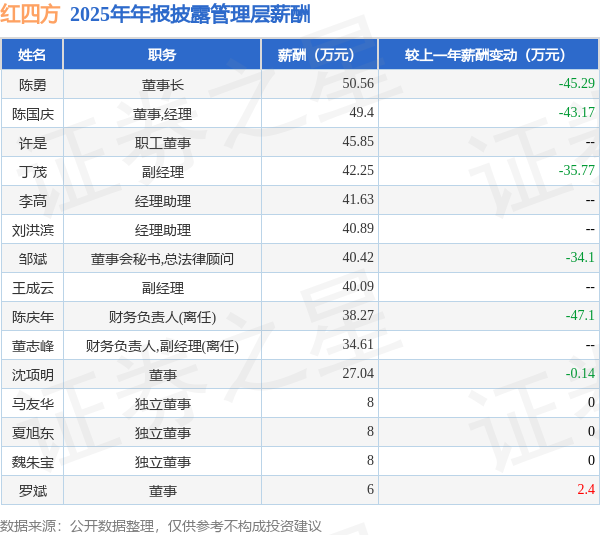Image resolution: width=600 pixels, height=535 pixels.
Task: Select the 董志峰 name cell
Action: [33, 346]
